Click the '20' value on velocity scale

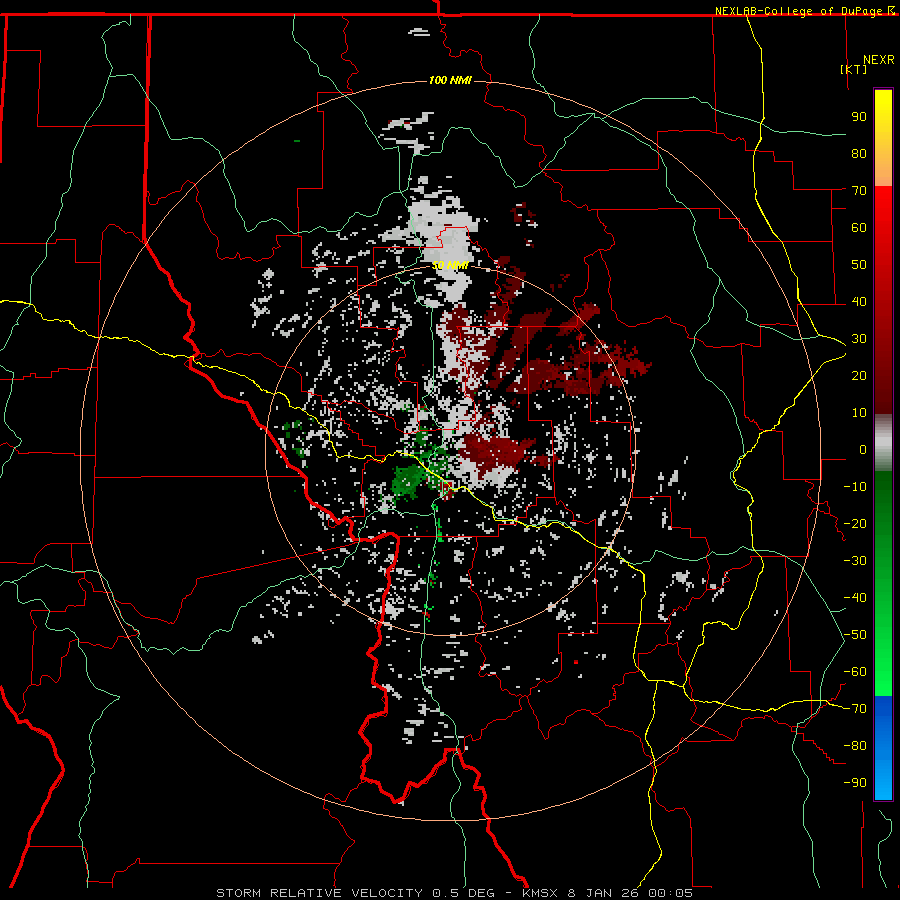859,375
